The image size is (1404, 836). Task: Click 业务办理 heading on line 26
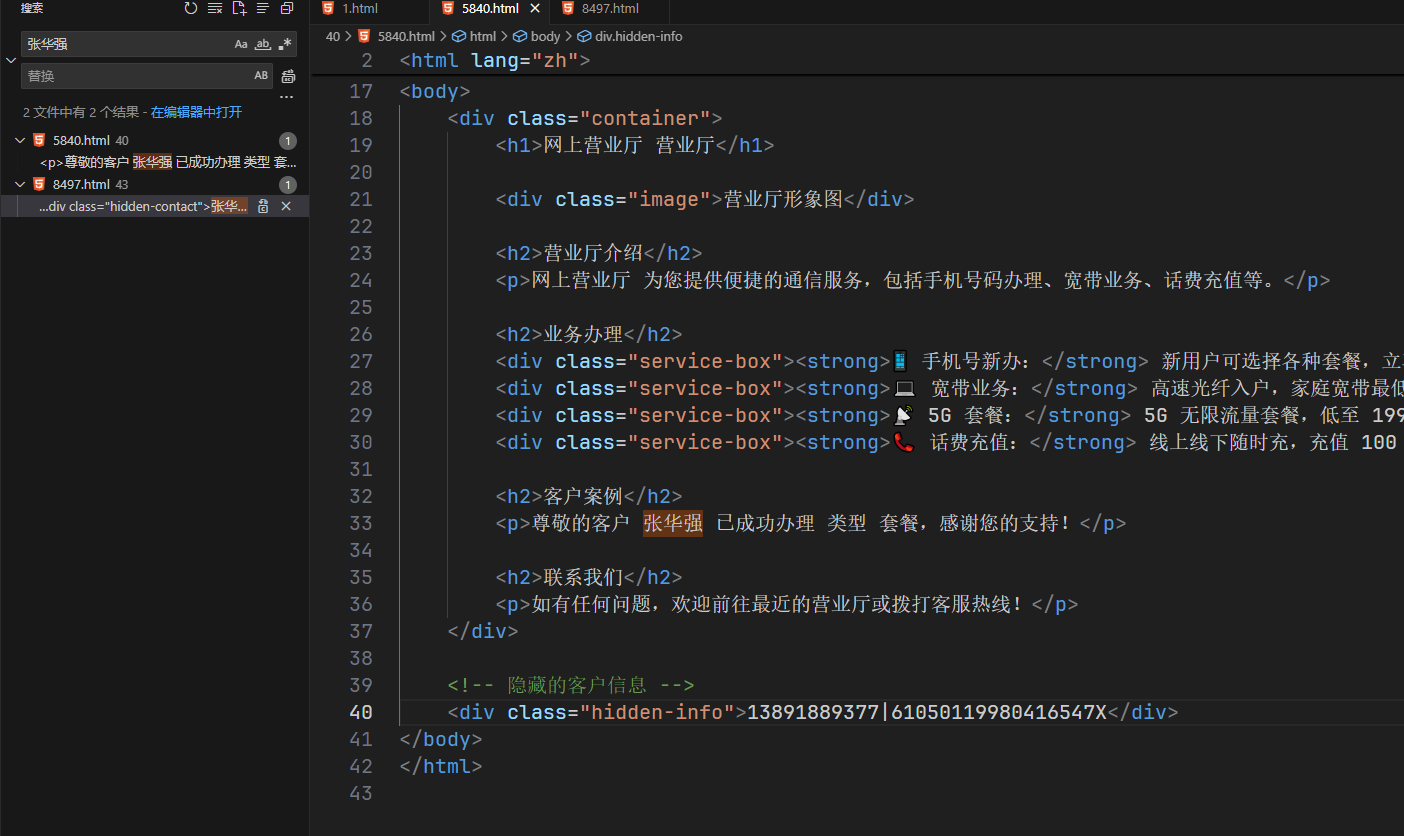pyautogui.click(x=583, y=334)
